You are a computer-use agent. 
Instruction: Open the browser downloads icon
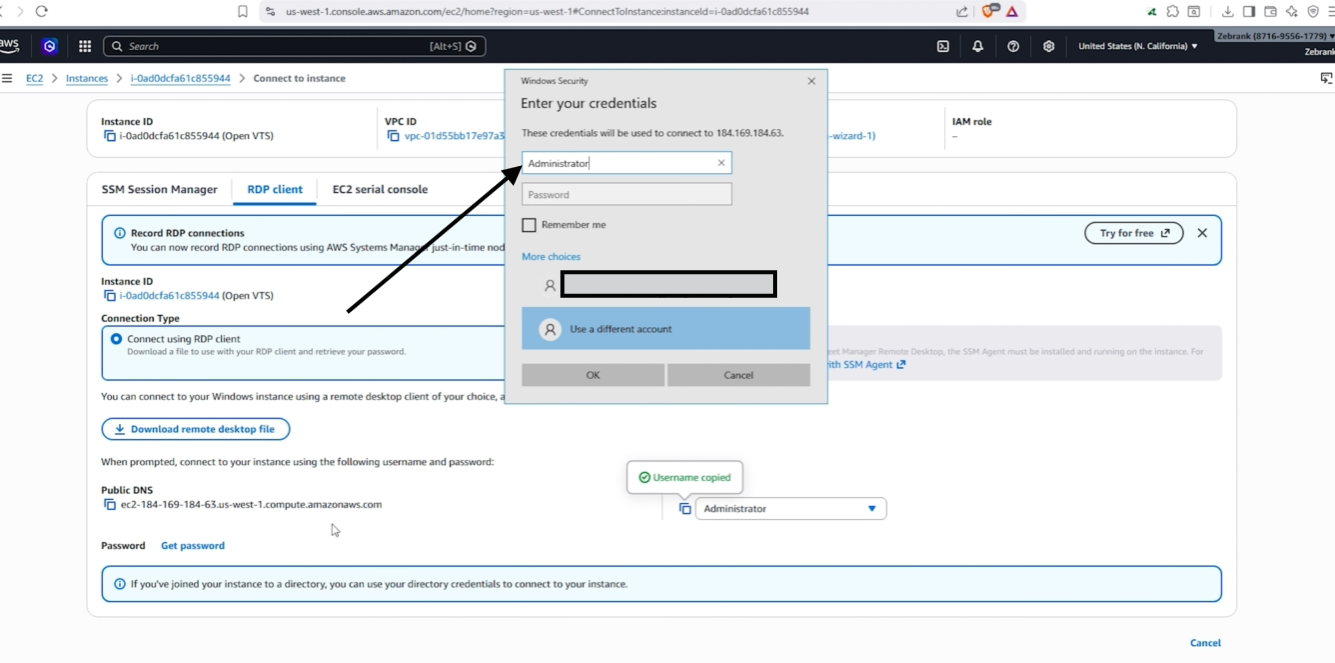1228,11
